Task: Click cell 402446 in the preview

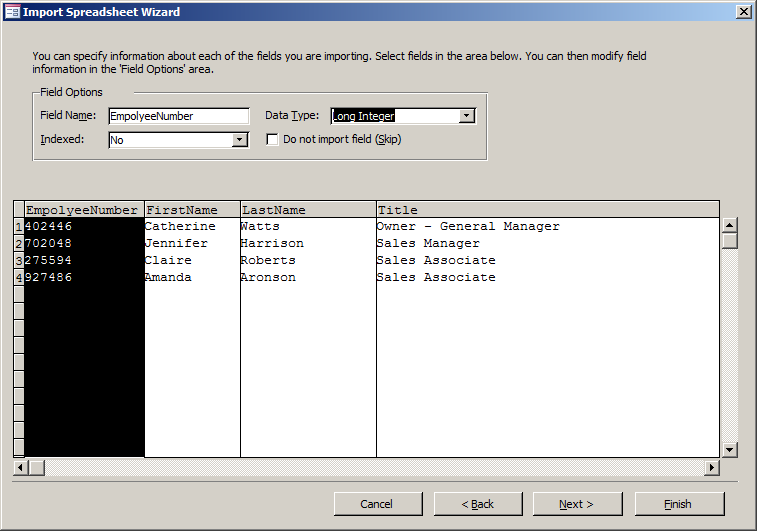Action: tap(84, 226)
